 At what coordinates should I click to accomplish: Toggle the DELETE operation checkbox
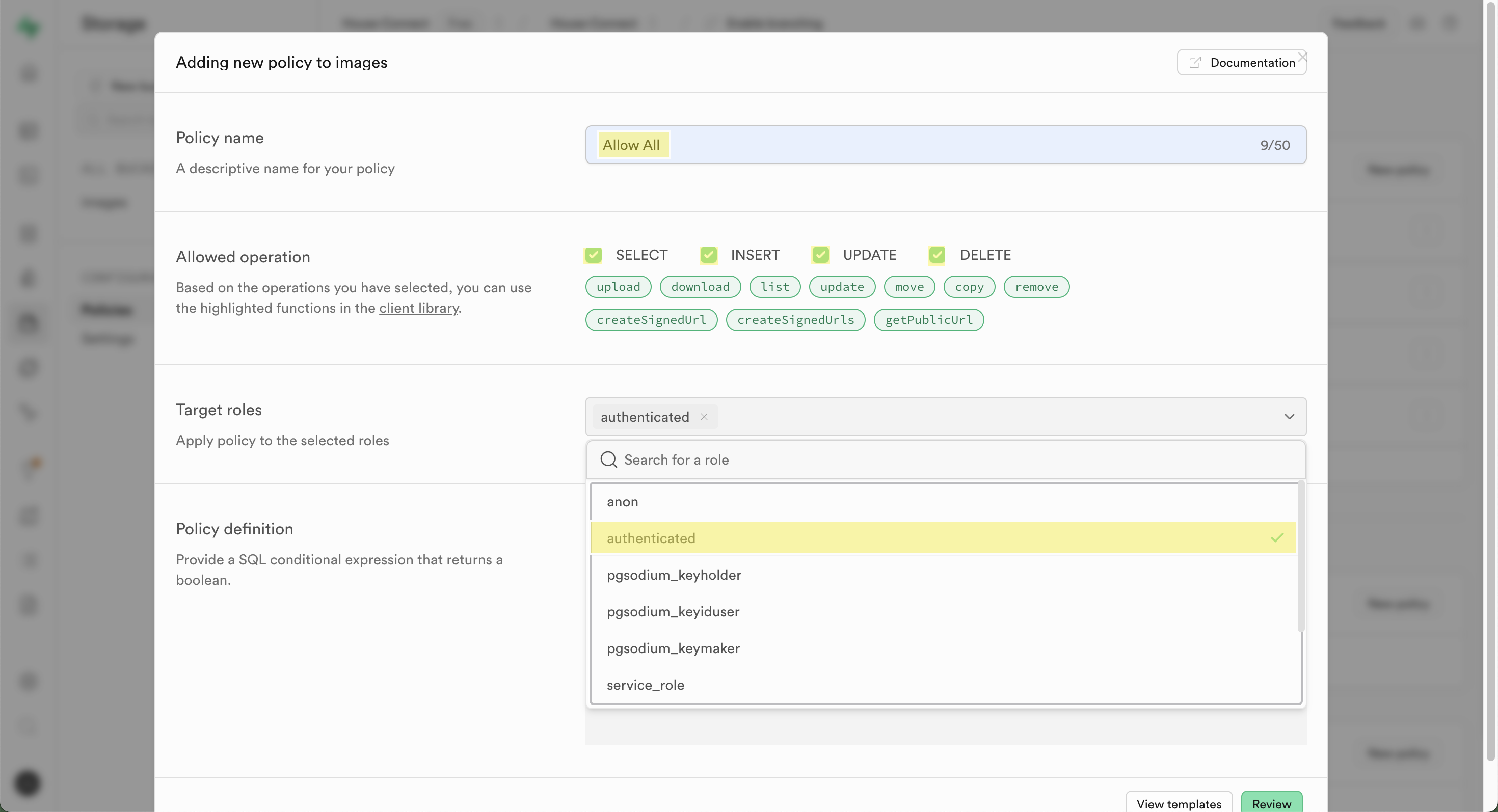click(x=937, y=255)
